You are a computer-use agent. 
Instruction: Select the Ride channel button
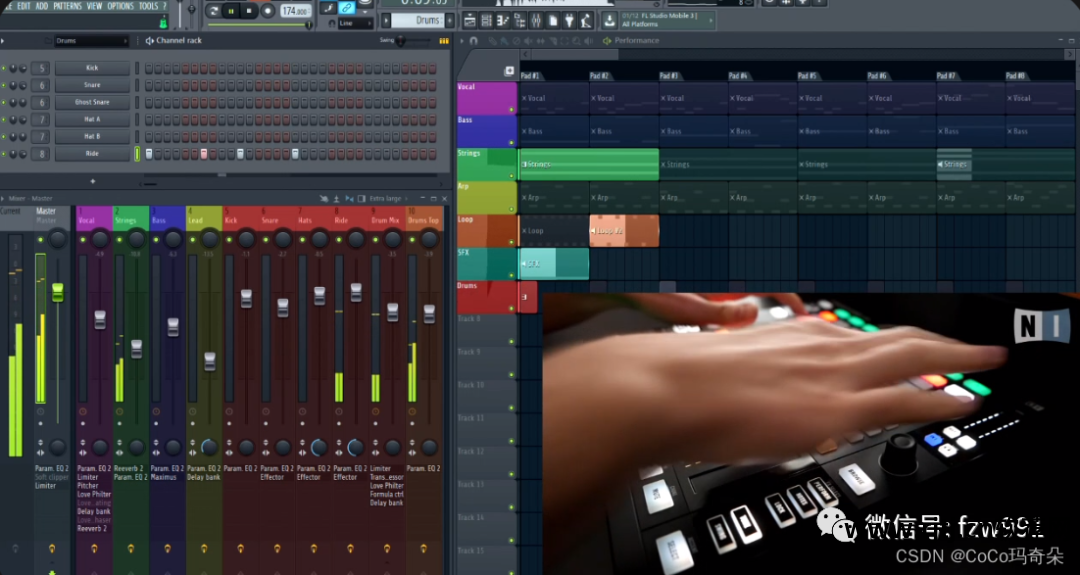[92, 154]
